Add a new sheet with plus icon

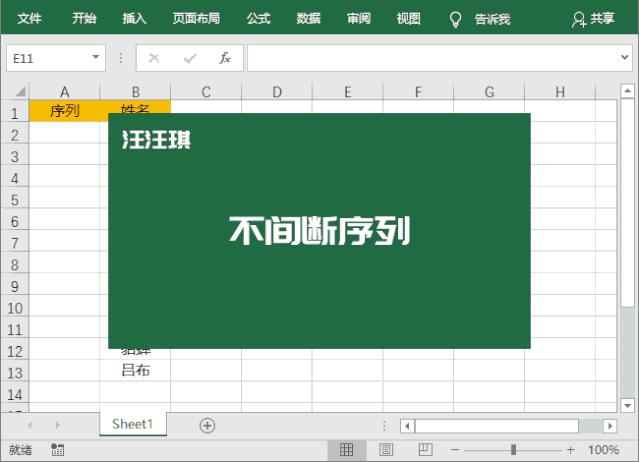pos(207,425)
